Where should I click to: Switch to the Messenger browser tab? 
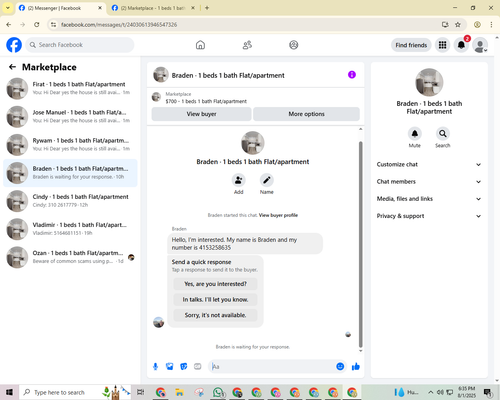click(60, 8)
